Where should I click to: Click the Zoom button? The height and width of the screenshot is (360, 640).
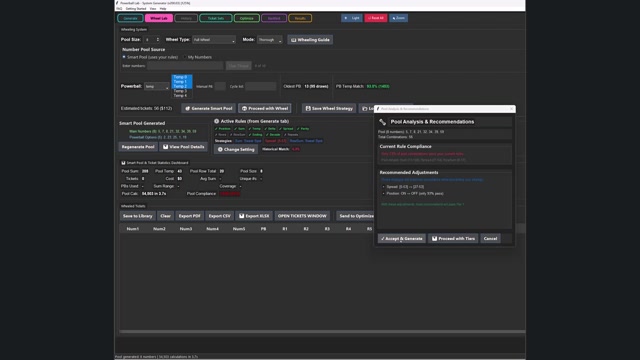398,18
